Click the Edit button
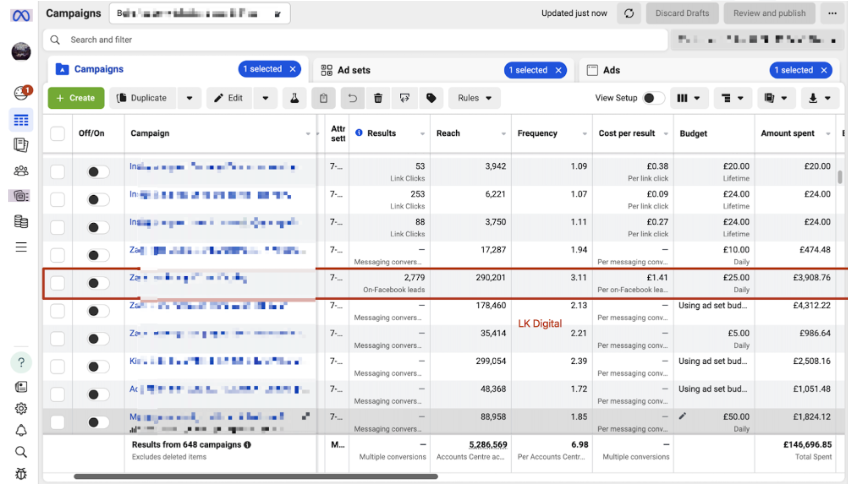 tap(230, 98)
